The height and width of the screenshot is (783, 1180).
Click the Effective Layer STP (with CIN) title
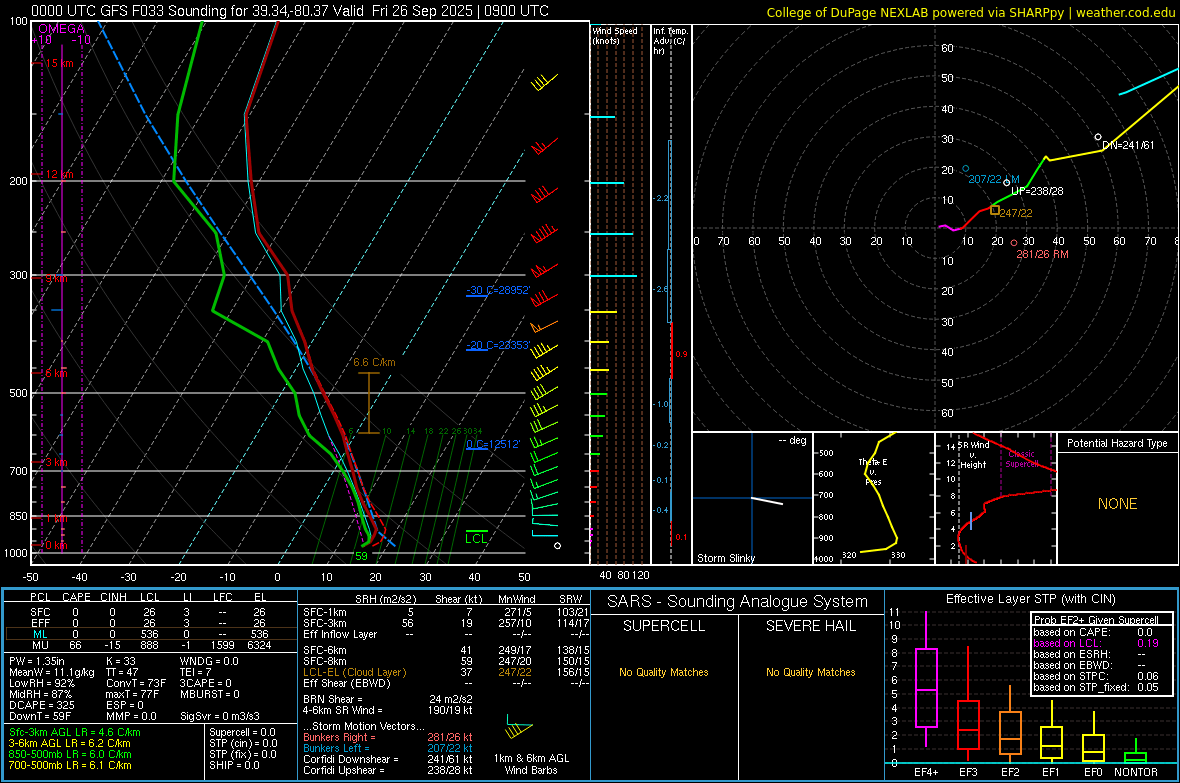pyautogui.click(x=1030, y=599)
